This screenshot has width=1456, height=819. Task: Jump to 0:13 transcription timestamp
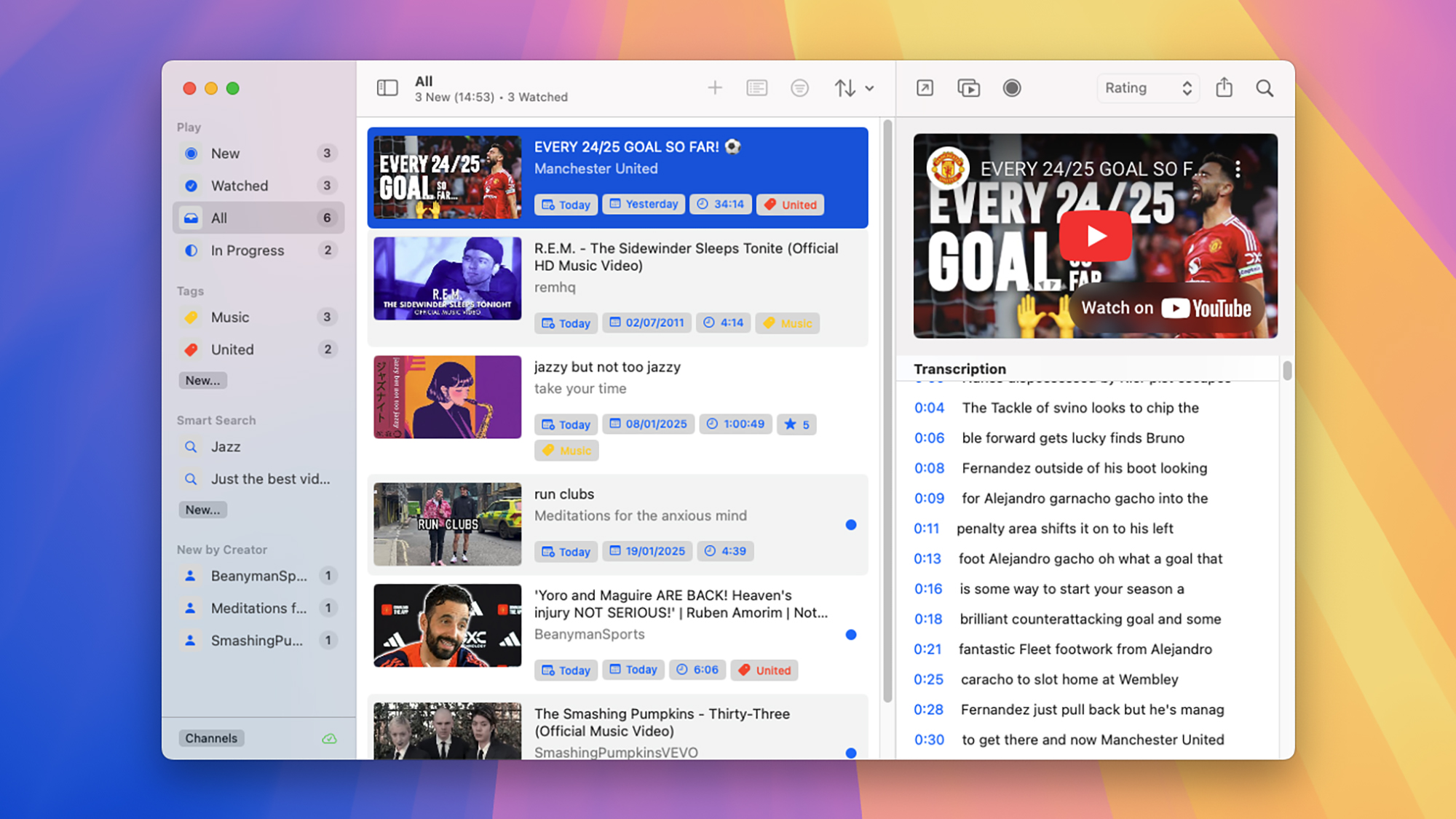click(927, 558)
